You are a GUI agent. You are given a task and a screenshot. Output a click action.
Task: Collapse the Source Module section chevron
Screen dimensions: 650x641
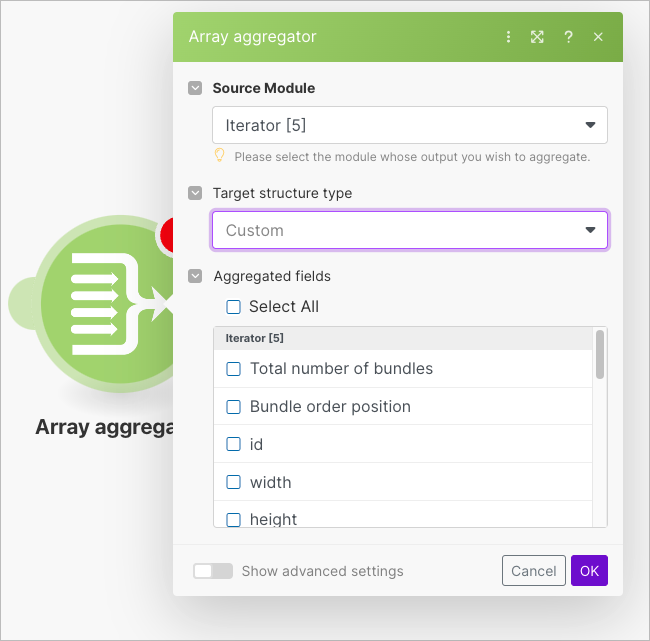(x=195, y=88)
